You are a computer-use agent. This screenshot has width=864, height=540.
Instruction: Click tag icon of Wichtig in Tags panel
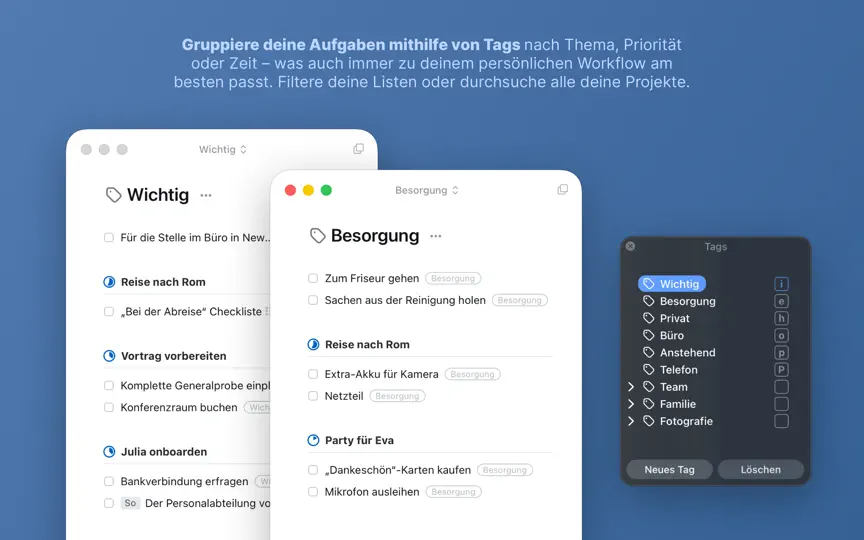649,284
